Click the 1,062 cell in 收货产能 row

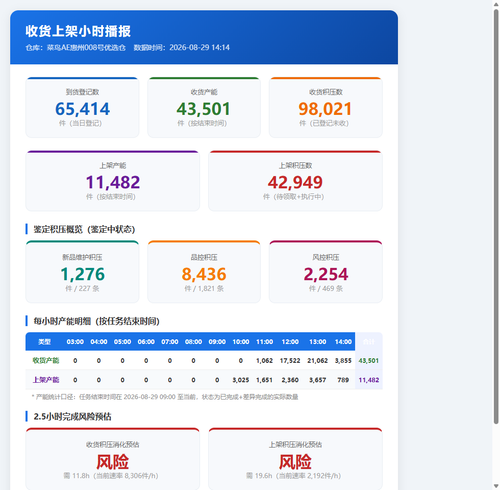(264, 360)
